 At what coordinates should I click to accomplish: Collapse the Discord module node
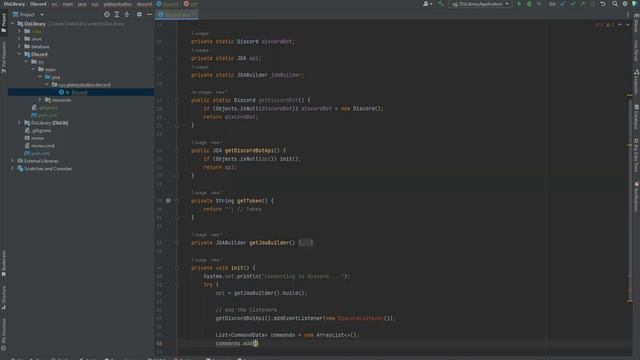coord(19,54)
